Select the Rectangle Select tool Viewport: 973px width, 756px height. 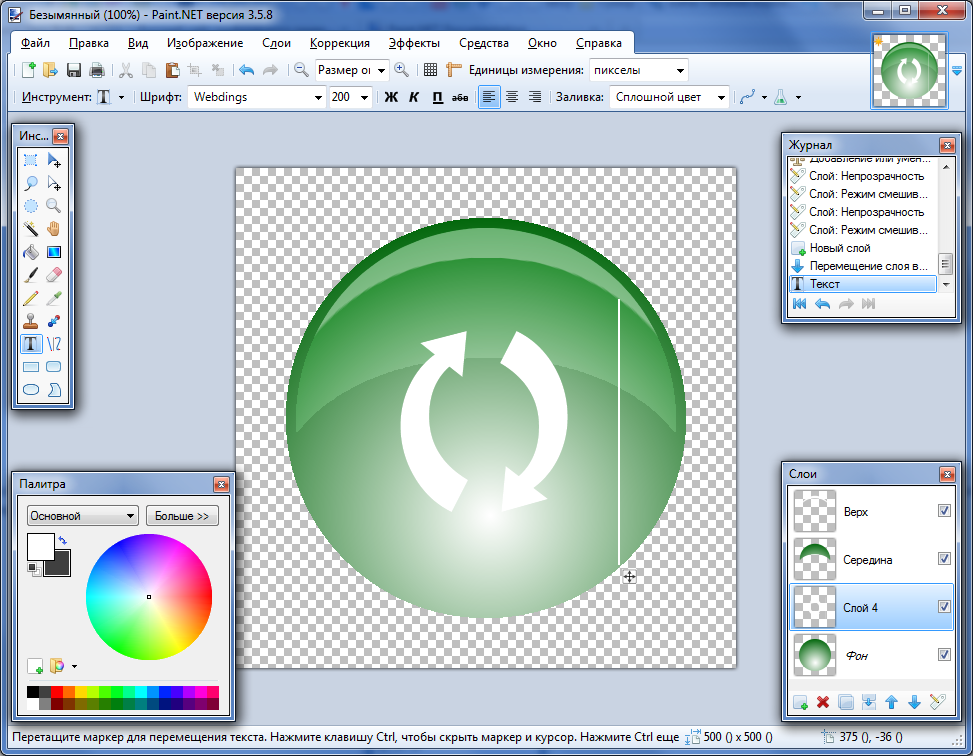click(x=30, y=160)
